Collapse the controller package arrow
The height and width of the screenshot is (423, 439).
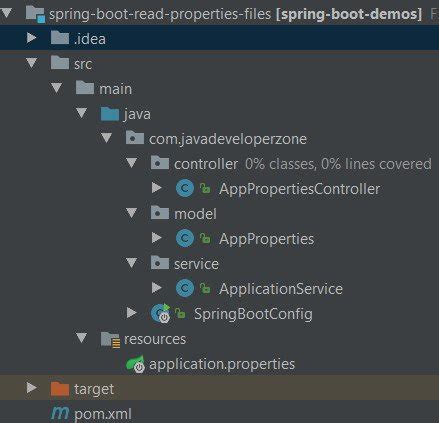coord(132,163)
